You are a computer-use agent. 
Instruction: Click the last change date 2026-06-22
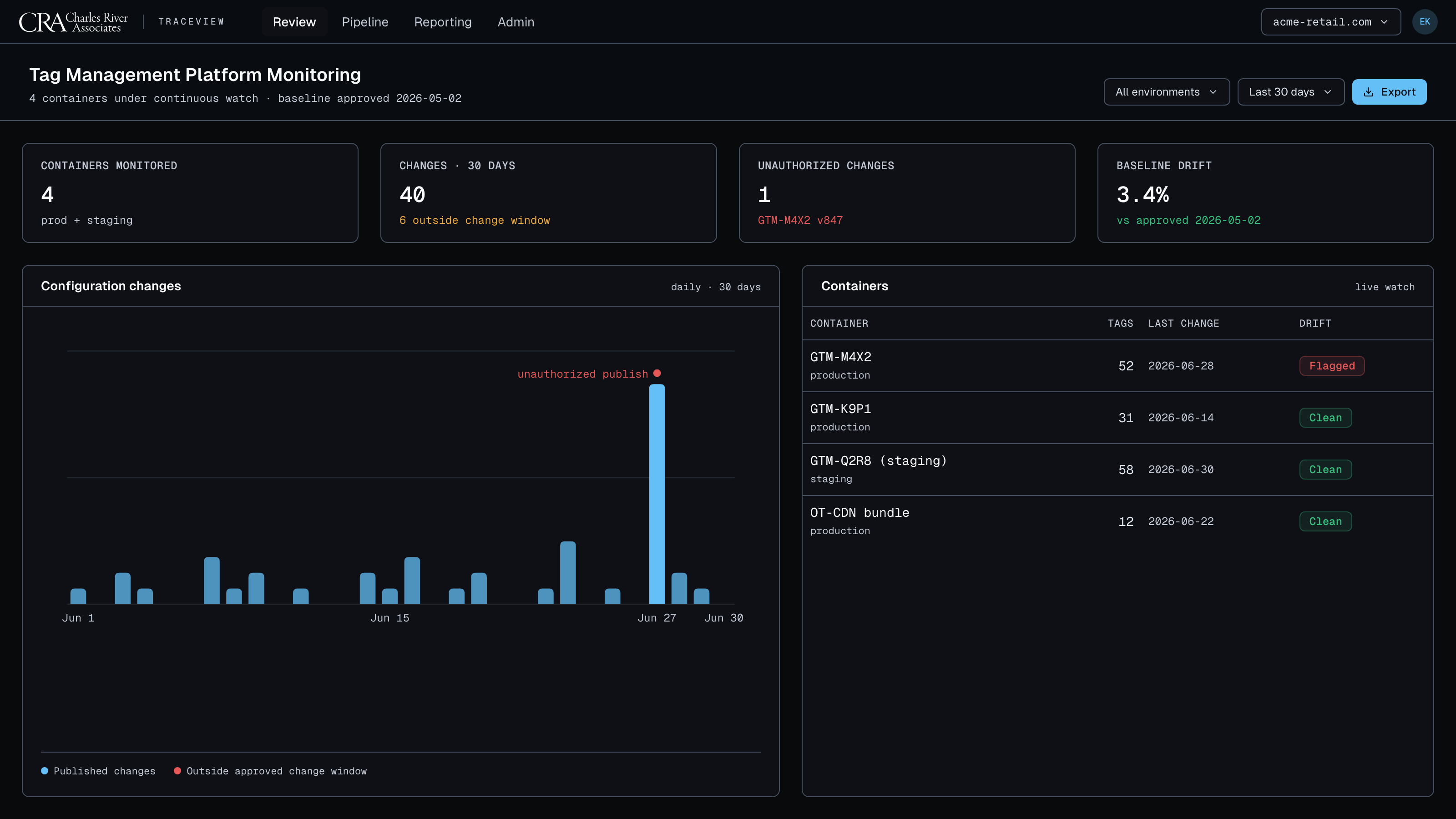1181,522
